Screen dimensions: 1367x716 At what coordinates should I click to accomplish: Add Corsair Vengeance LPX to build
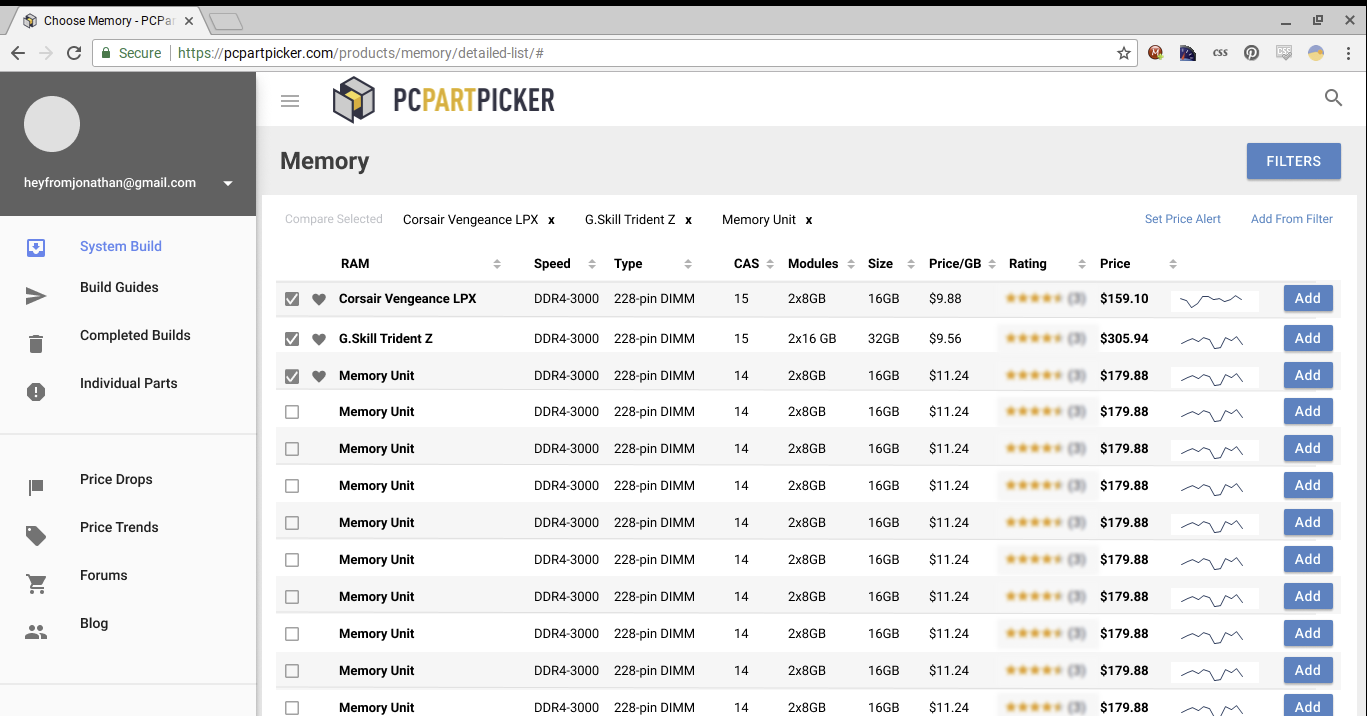[x=1308, y=299]
